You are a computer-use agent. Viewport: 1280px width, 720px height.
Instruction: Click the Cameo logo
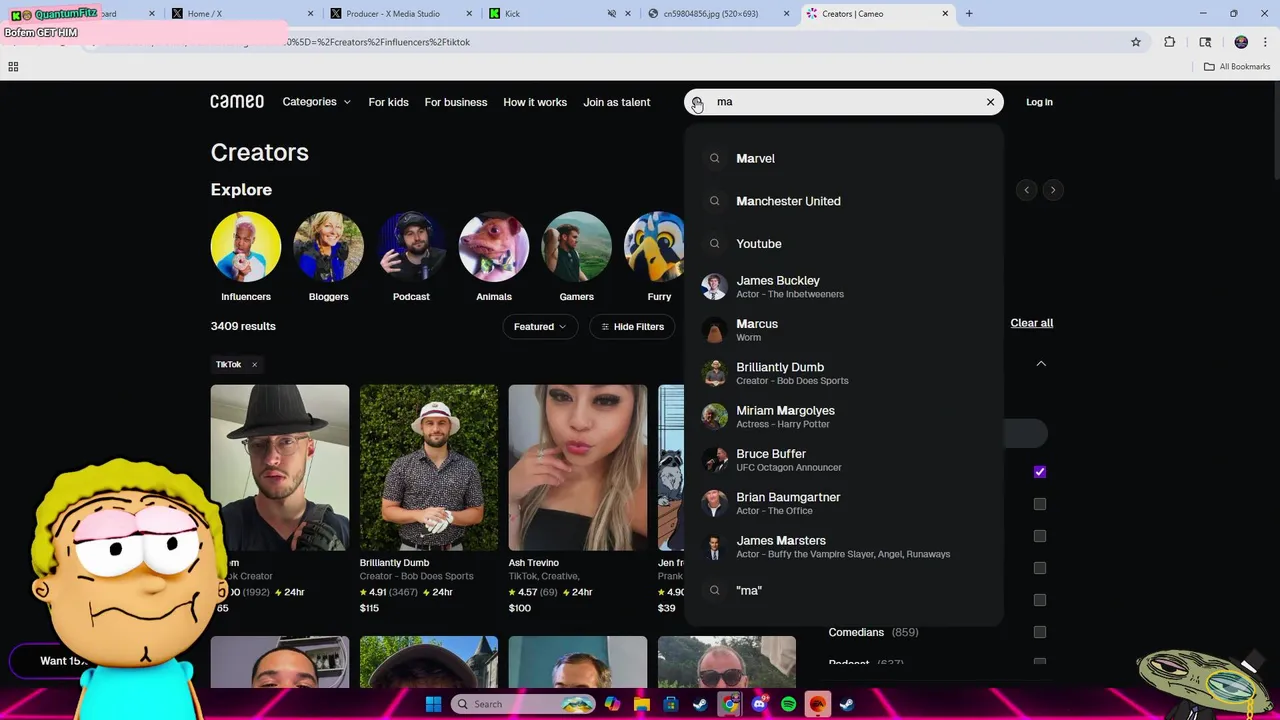point(237,102)
